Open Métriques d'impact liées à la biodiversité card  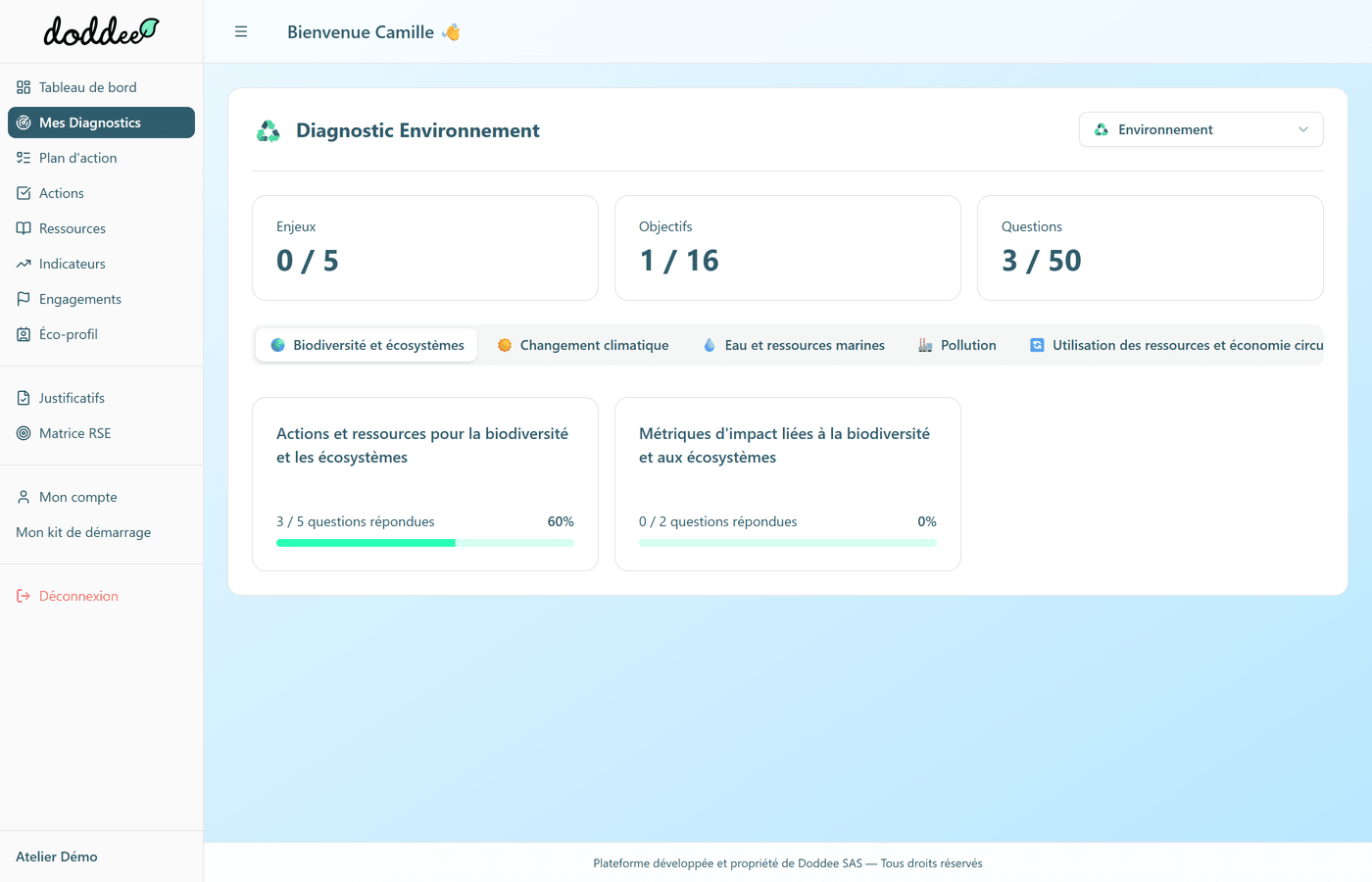coord(788,484)
